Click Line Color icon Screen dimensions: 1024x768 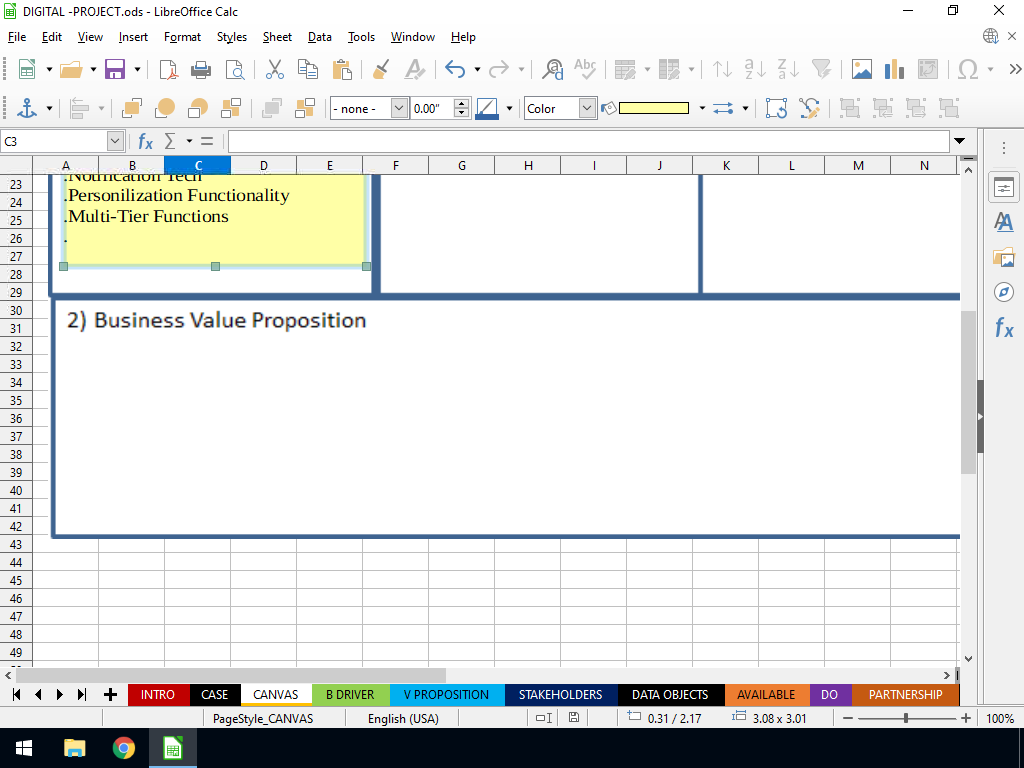[x=487, y=108]
